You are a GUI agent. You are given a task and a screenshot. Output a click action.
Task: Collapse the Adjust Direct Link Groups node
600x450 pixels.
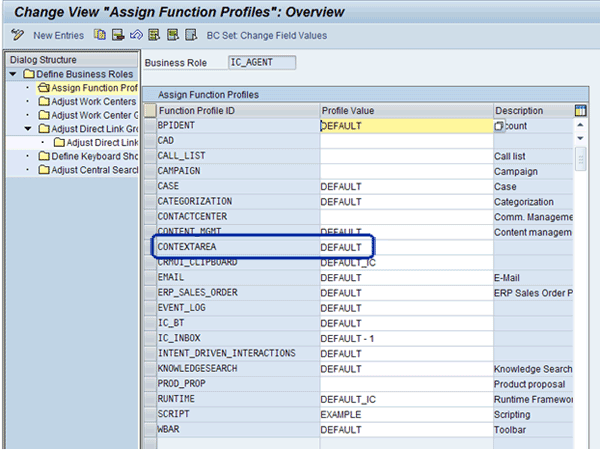click(x=28, y=129)
